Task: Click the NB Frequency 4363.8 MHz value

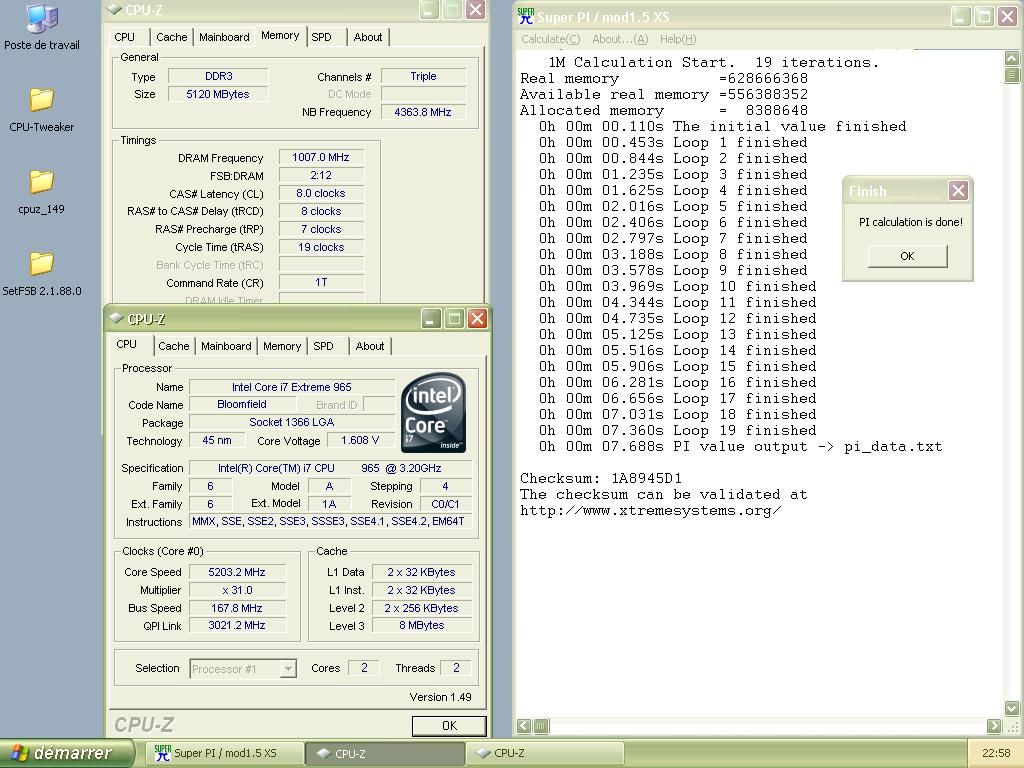Action: [423, 112]
